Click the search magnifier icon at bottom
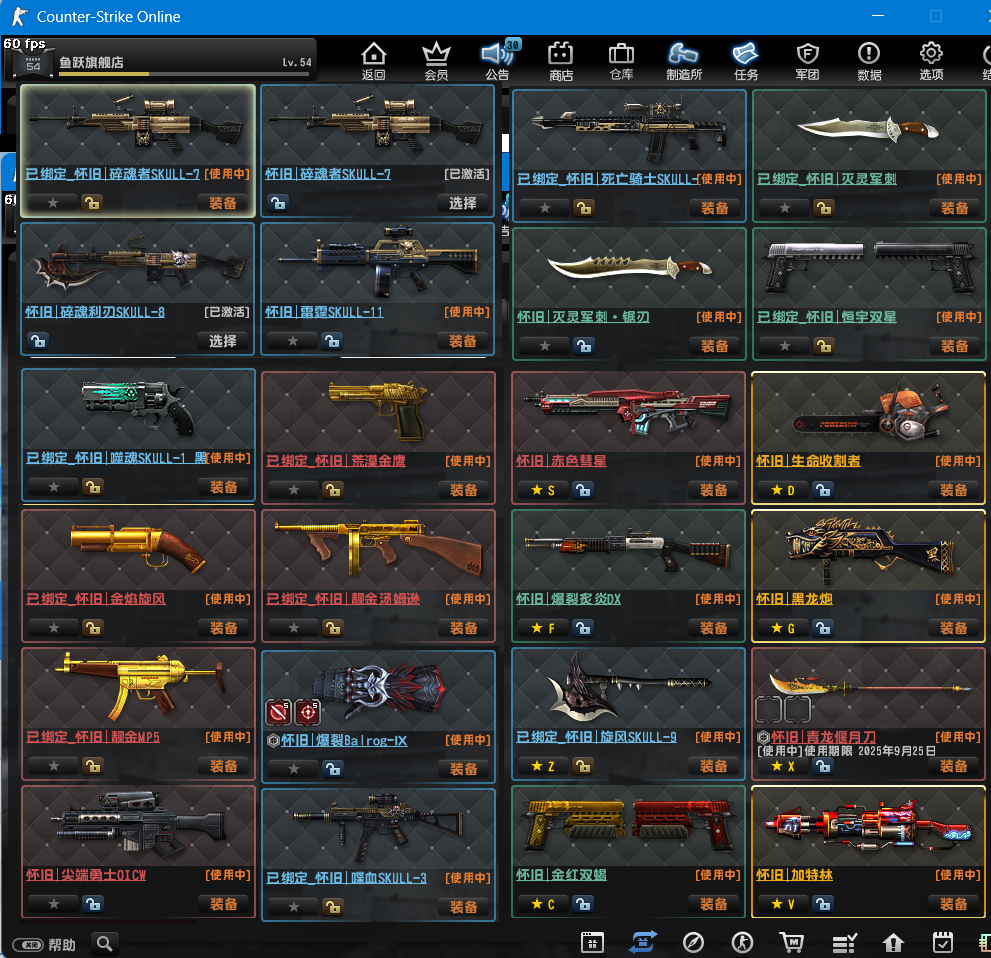 [x=105, y=944]
